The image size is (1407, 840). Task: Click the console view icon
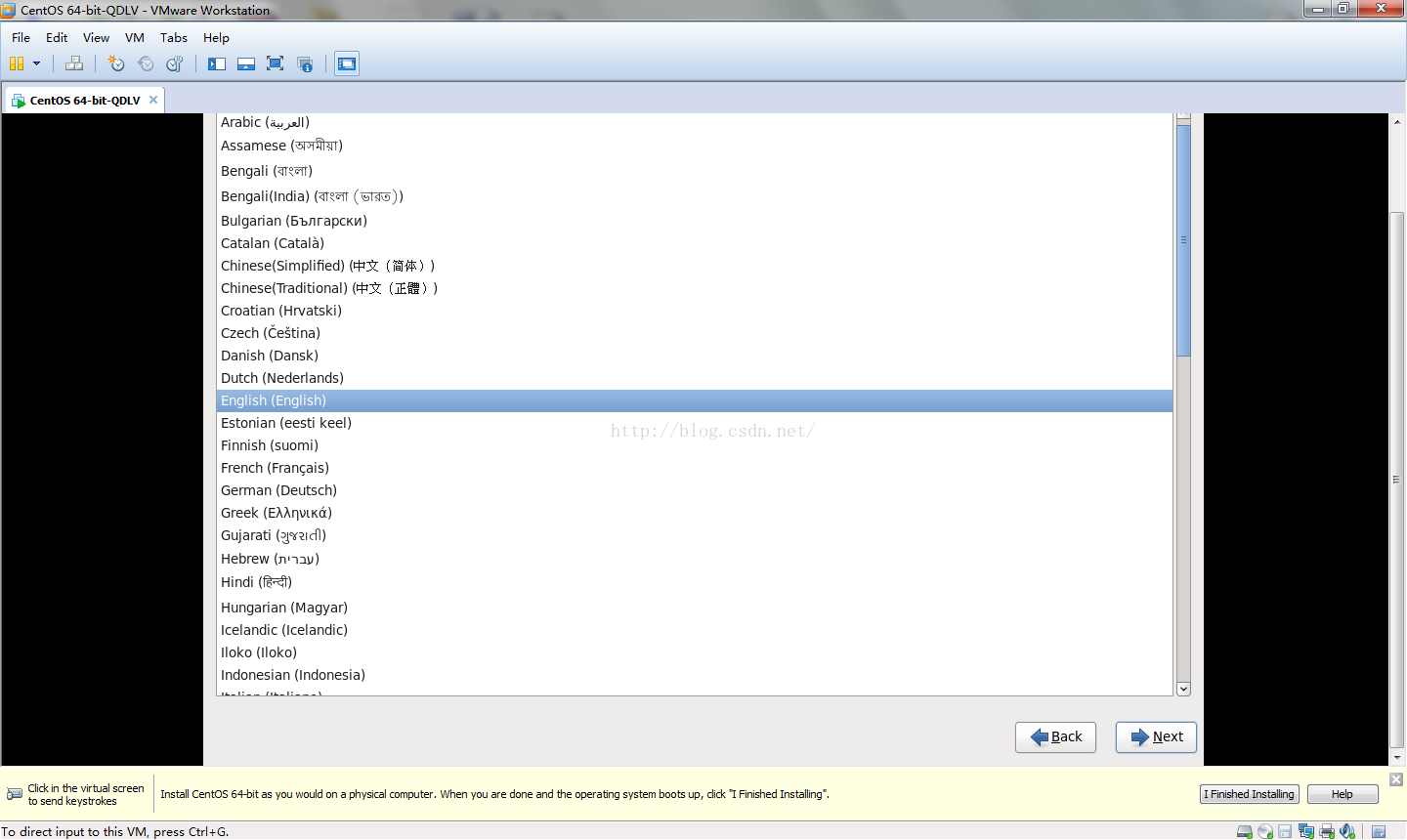click(x=347, y=63)
